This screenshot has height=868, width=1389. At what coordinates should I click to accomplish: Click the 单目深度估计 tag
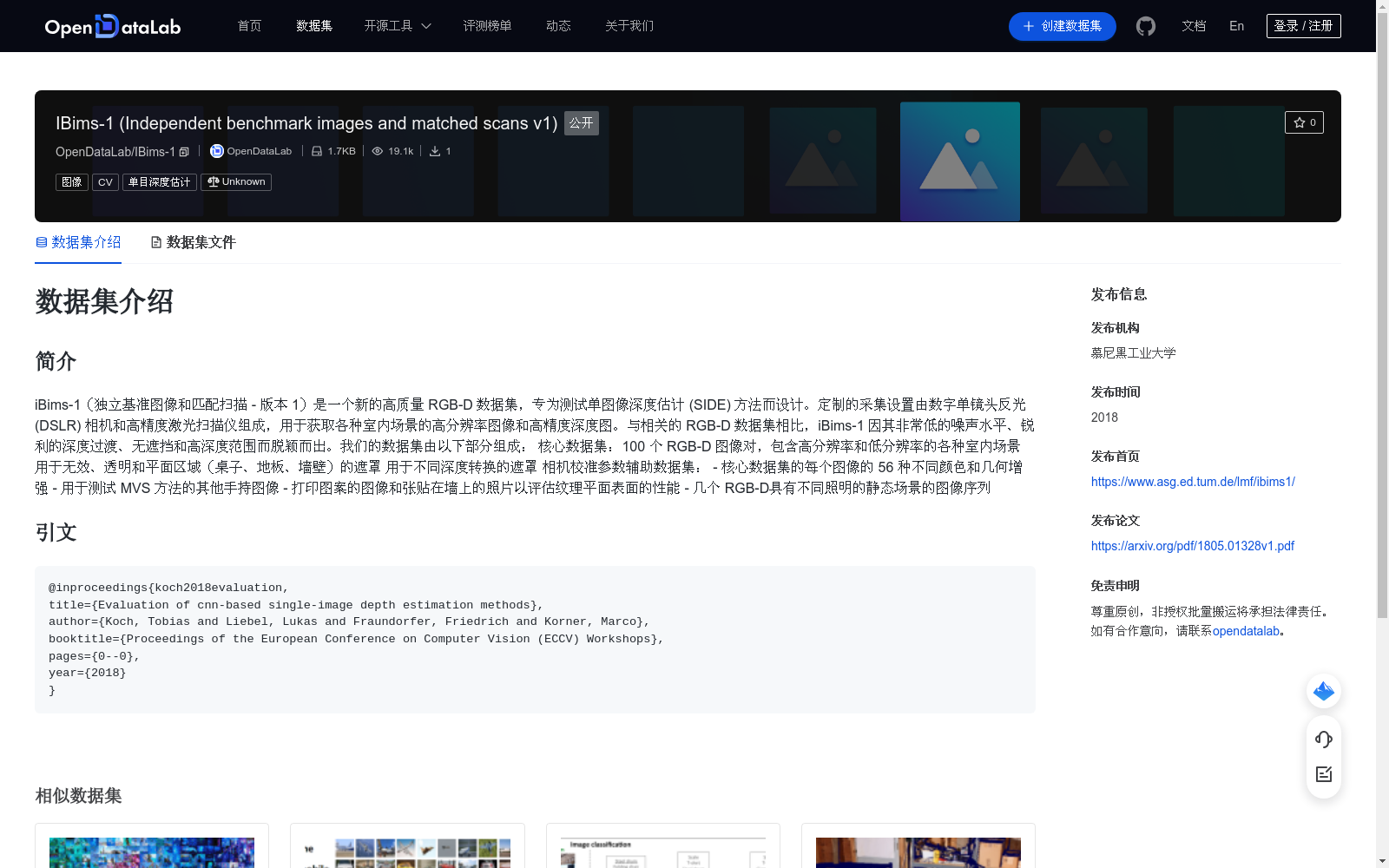coord(160,182)
